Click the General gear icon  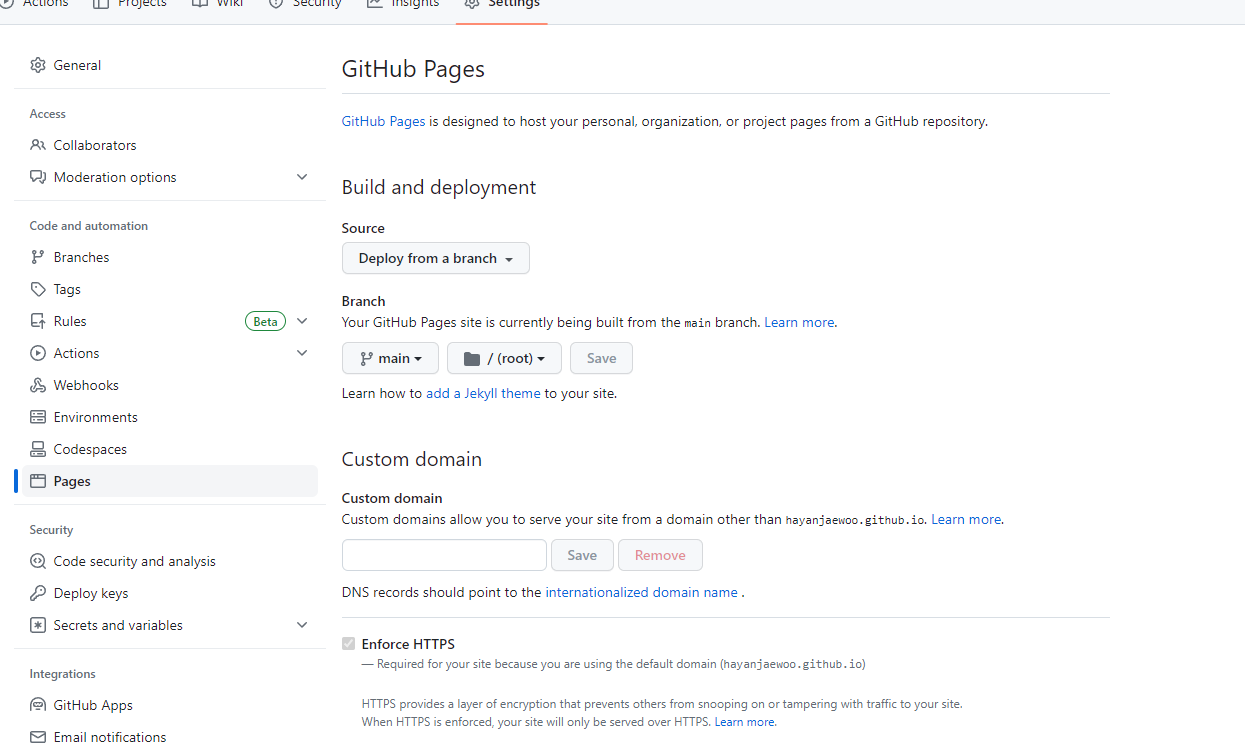tap(38, 65)
